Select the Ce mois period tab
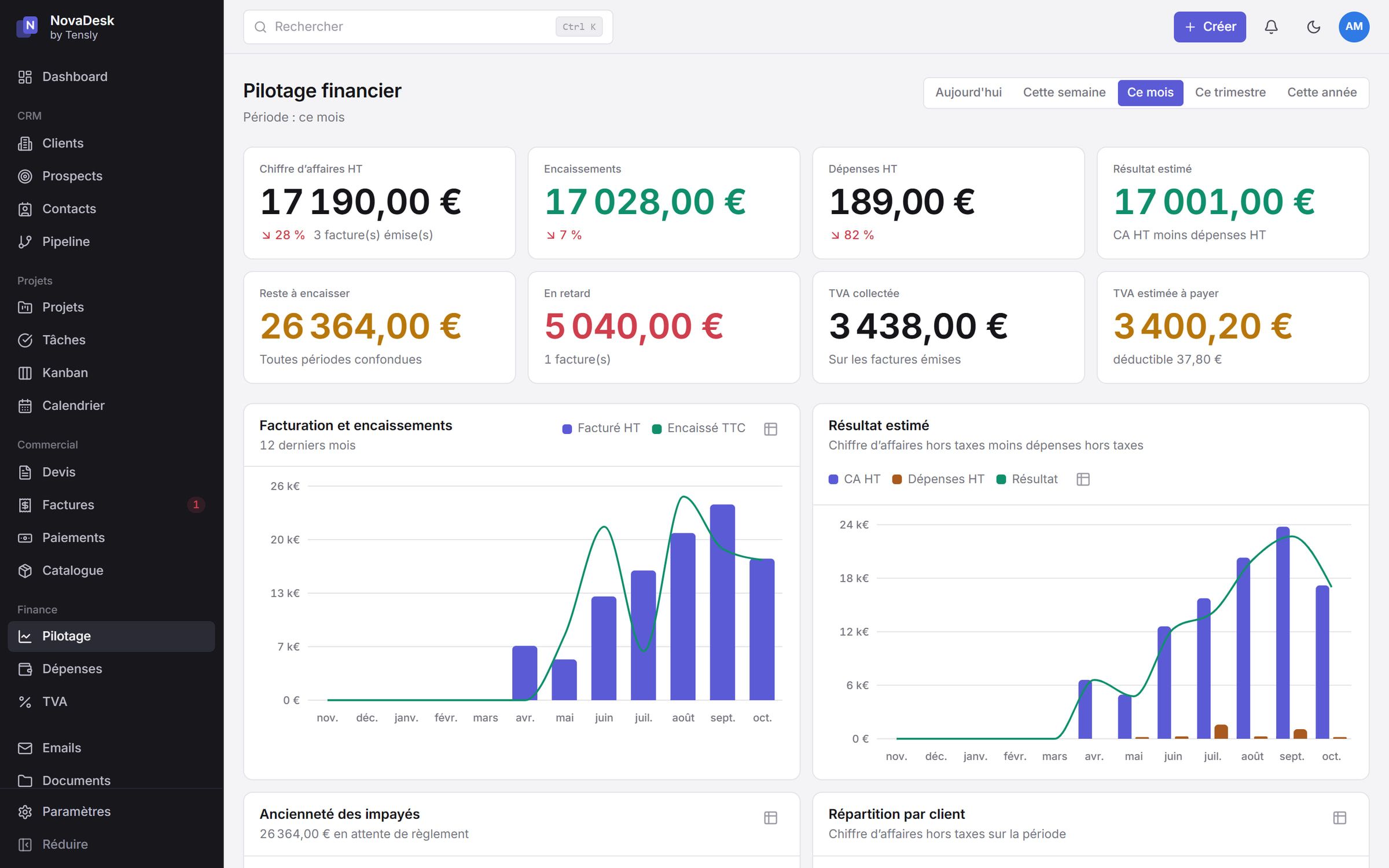 [x=1150, y=93]
